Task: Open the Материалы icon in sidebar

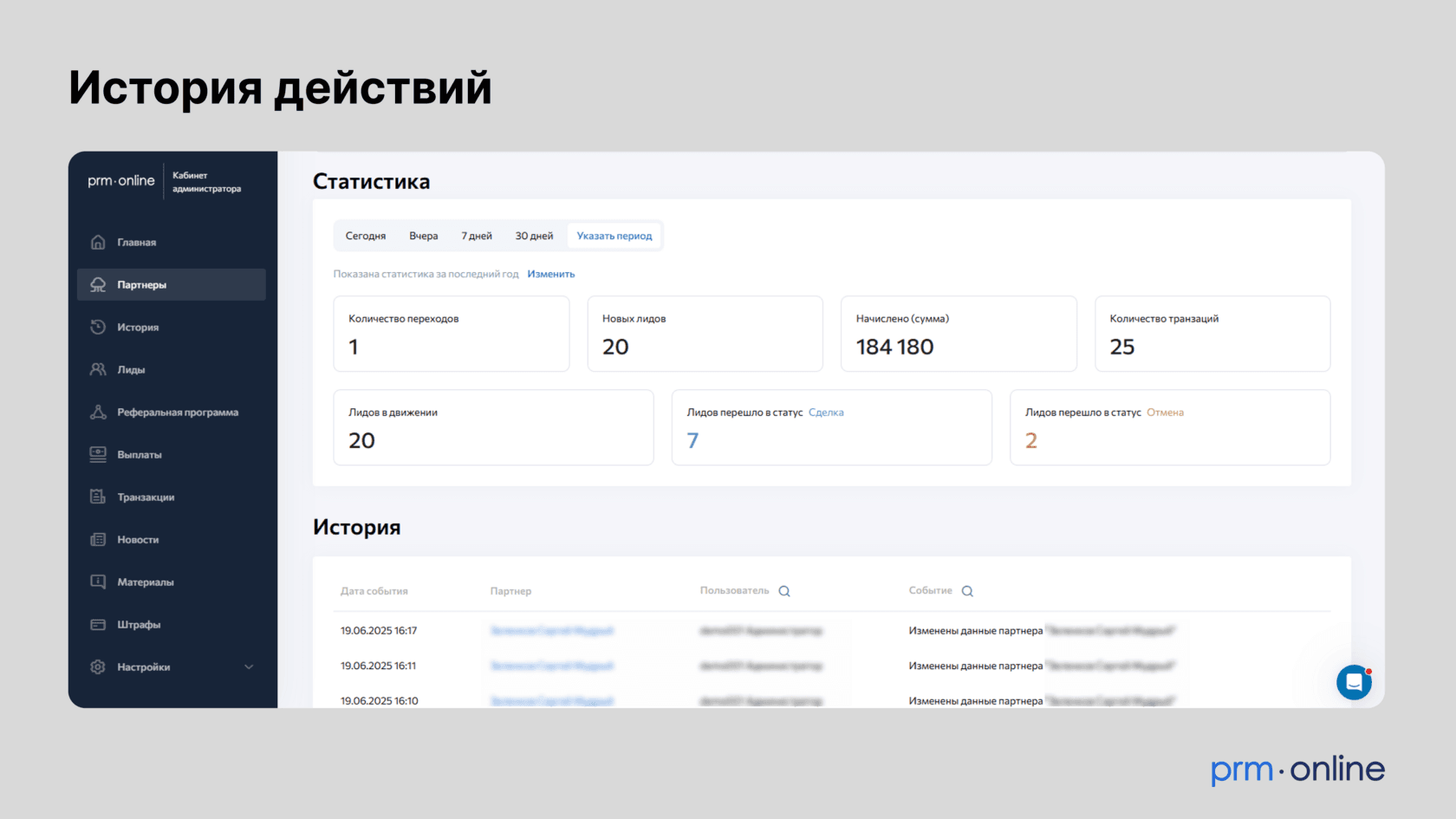Action: (x=98, y=582)
